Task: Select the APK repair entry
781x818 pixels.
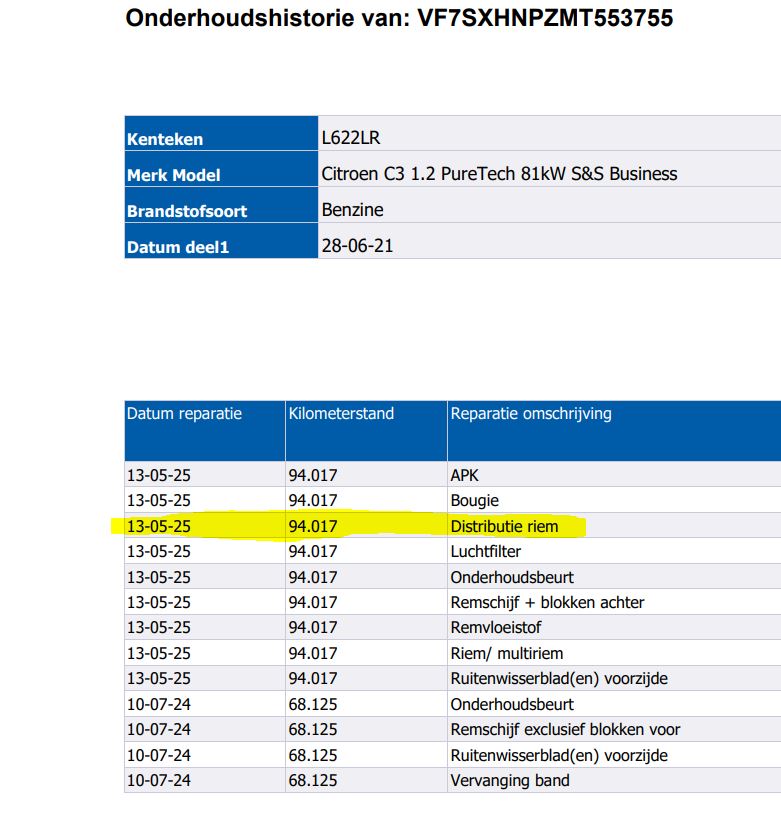Action: point(465,475)
